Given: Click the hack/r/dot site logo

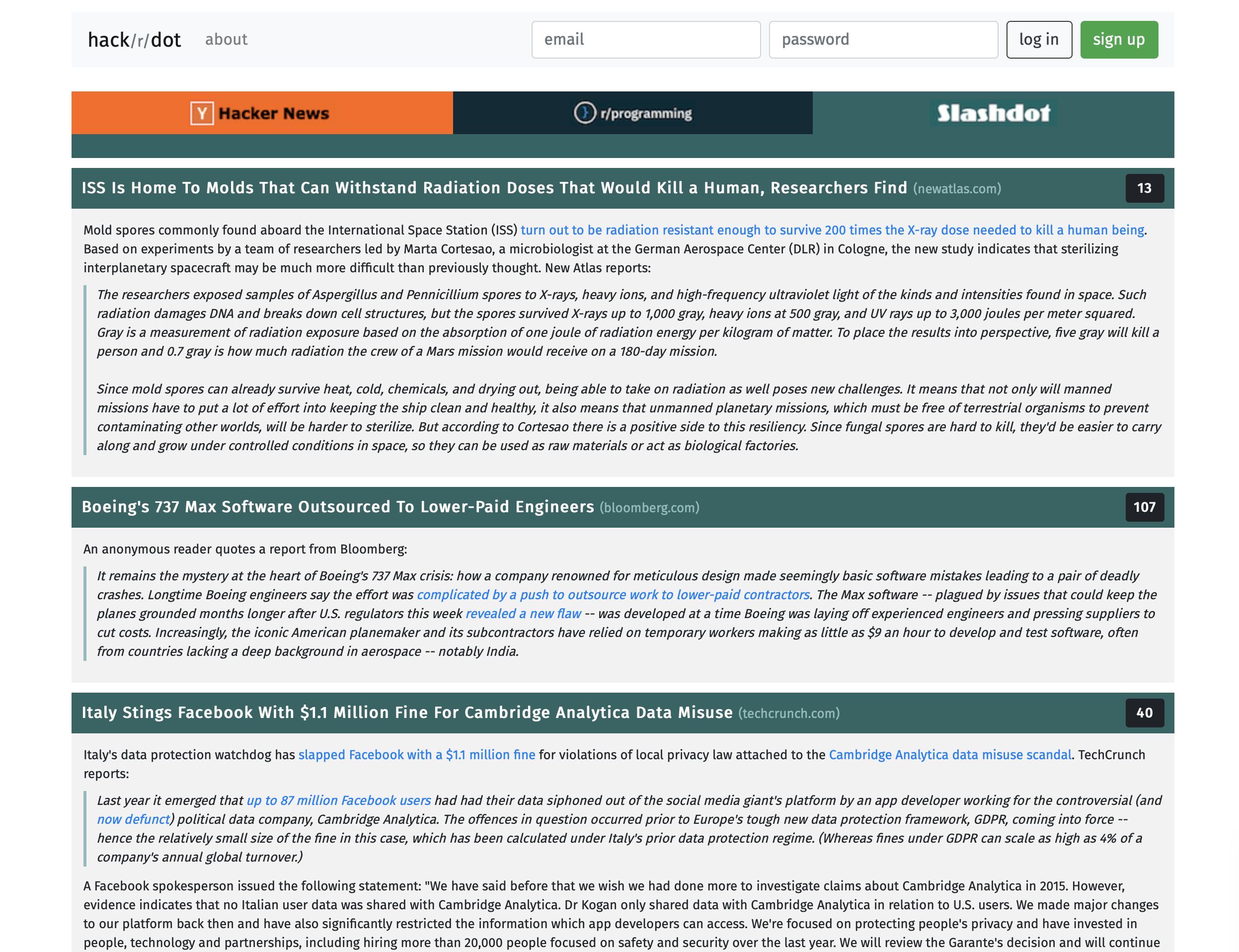Looking at the screenshot, I should [x=134, y=40].
